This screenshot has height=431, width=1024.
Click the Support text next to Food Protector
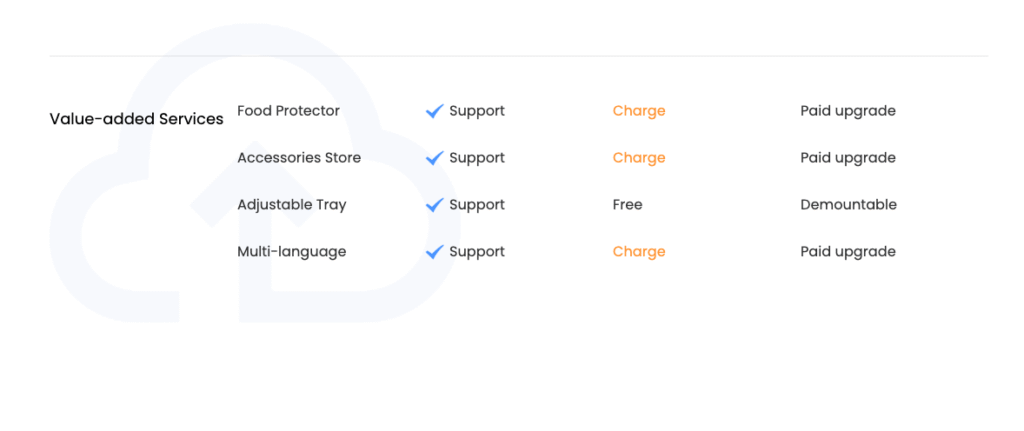pos(477,111)
